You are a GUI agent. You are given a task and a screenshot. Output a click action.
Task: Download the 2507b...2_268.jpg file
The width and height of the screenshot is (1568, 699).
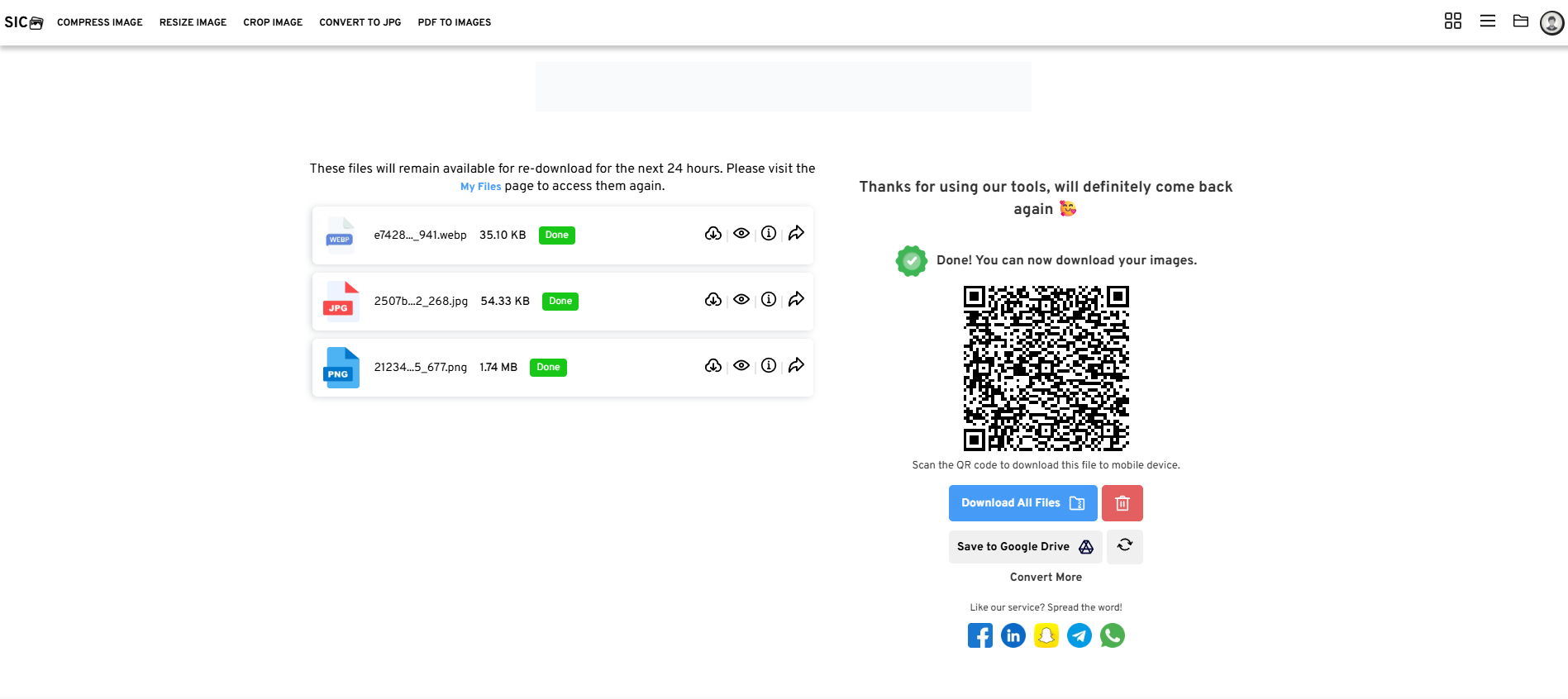click(713, 300)
